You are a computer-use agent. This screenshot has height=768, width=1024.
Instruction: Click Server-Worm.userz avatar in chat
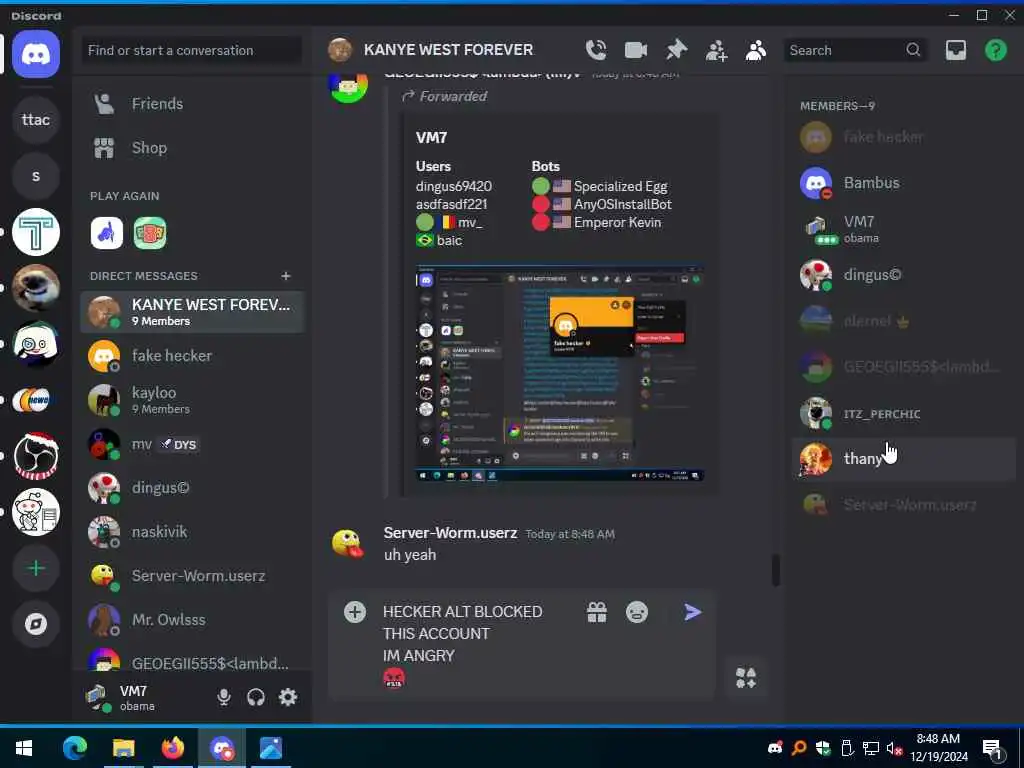click(x=347, y=543)
